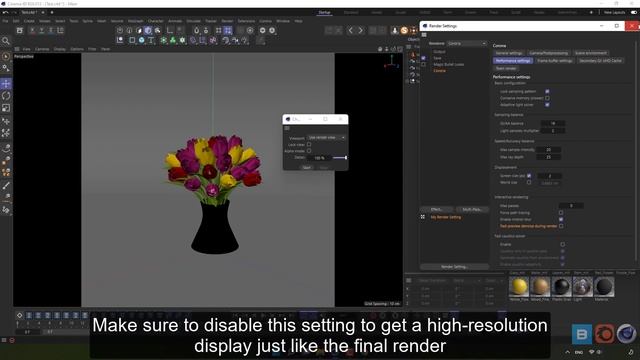640x360 pixels.
Task: Open the Create menu
Action: click(x=29, y=21)
